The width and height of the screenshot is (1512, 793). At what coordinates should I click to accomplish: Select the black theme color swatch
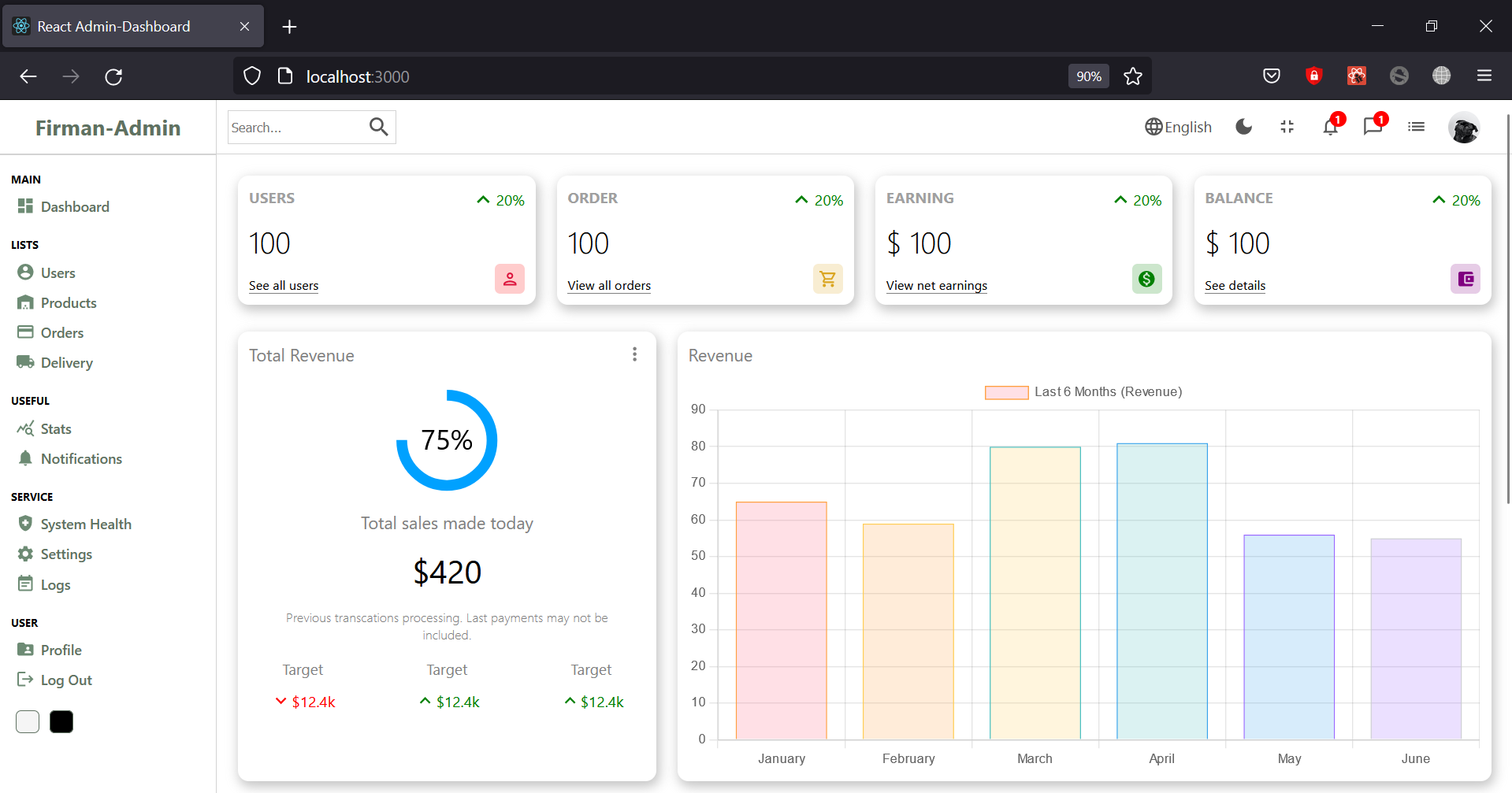pyautogui.click(x=61, y=722)
